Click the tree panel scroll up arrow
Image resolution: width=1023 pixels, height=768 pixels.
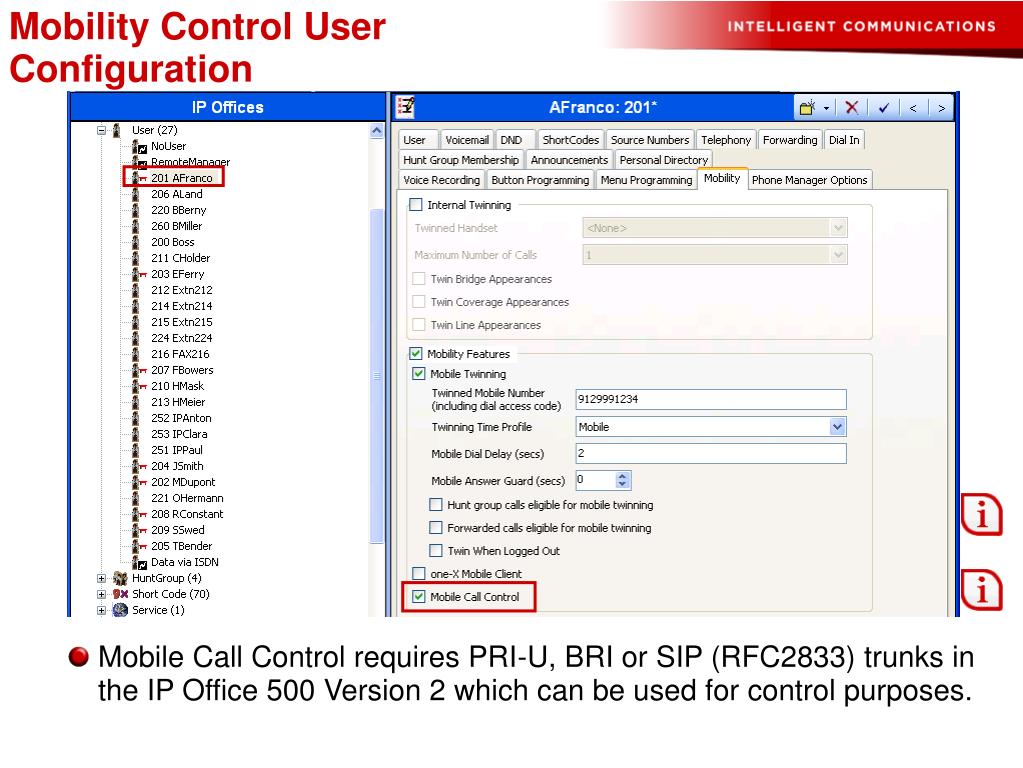coord(376,131)
